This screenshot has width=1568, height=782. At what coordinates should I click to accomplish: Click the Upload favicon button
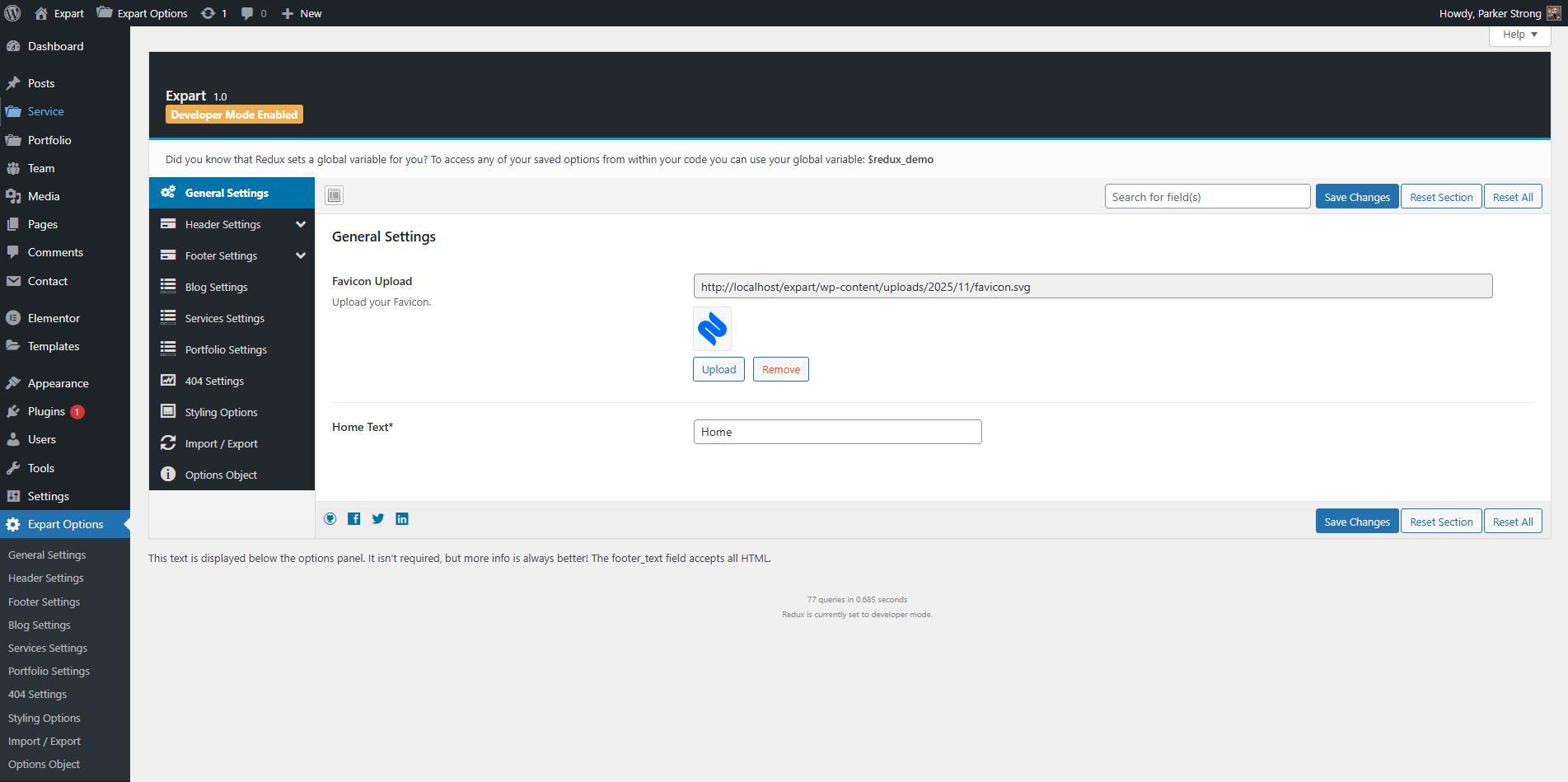(718, 369)
